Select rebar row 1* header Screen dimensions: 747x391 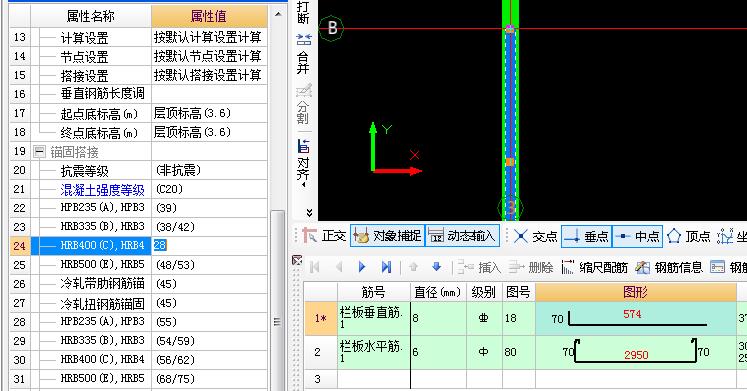321,318
